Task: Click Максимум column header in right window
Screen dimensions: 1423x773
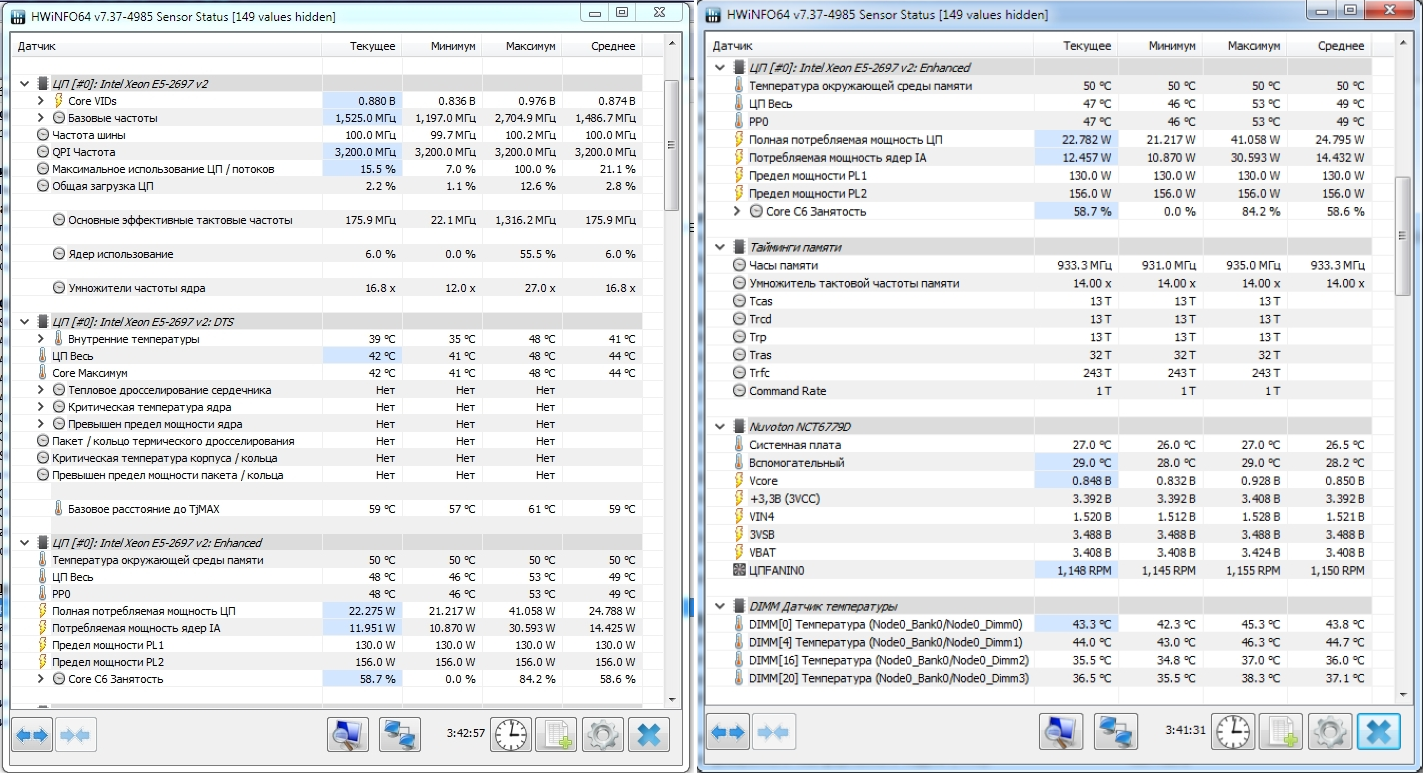Action: [1246, 46]
